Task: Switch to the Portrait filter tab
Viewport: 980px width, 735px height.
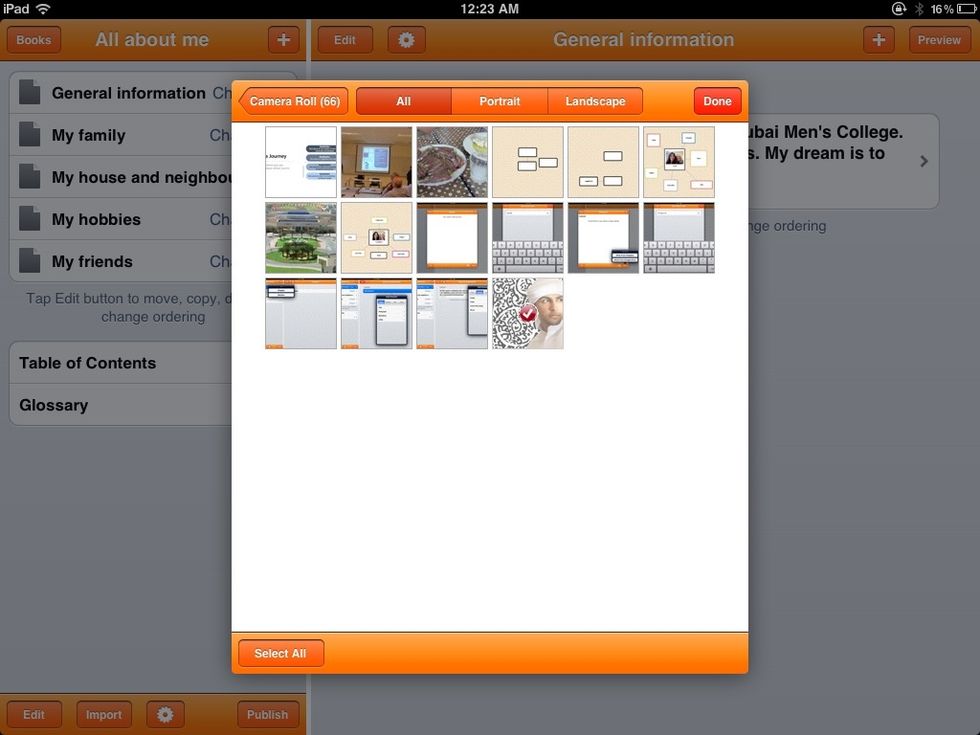Action: tap(499, 101)
